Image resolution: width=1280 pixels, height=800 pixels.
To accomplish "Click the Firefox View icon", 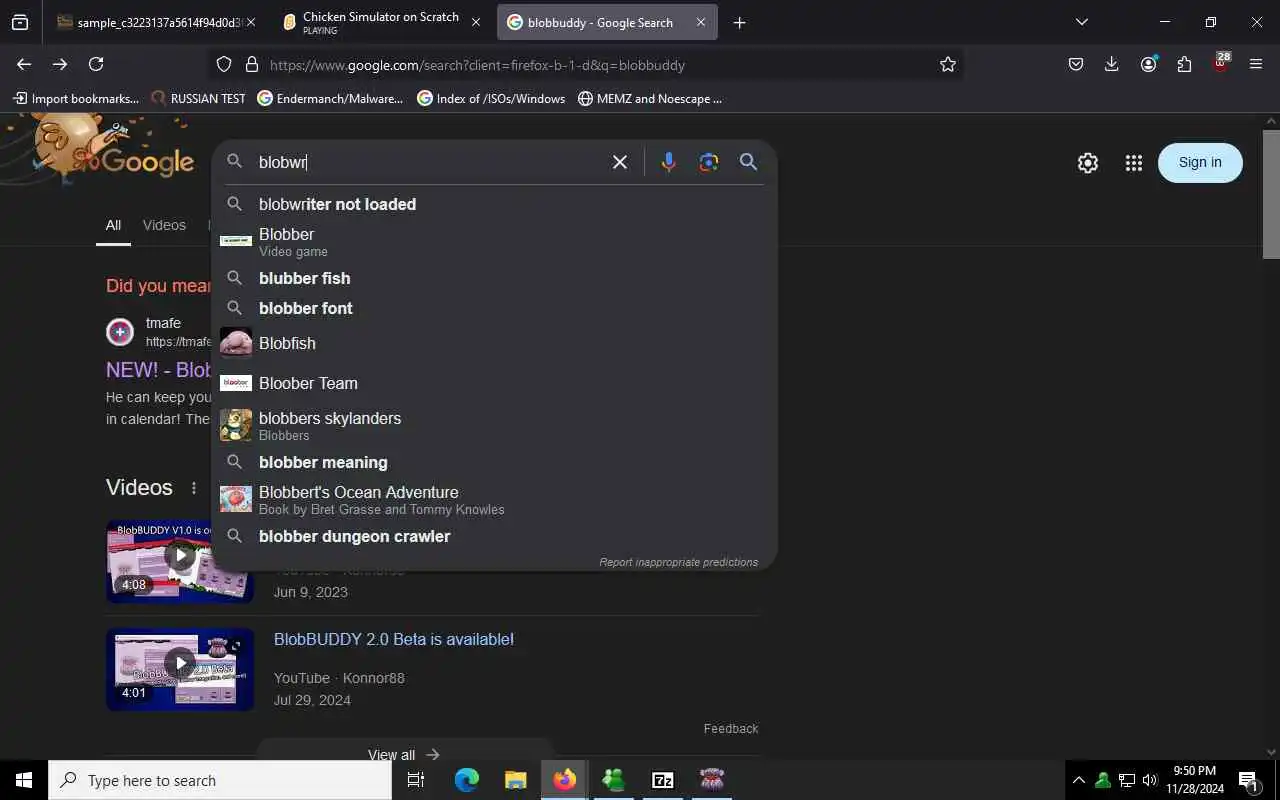I will click(20, 22).
